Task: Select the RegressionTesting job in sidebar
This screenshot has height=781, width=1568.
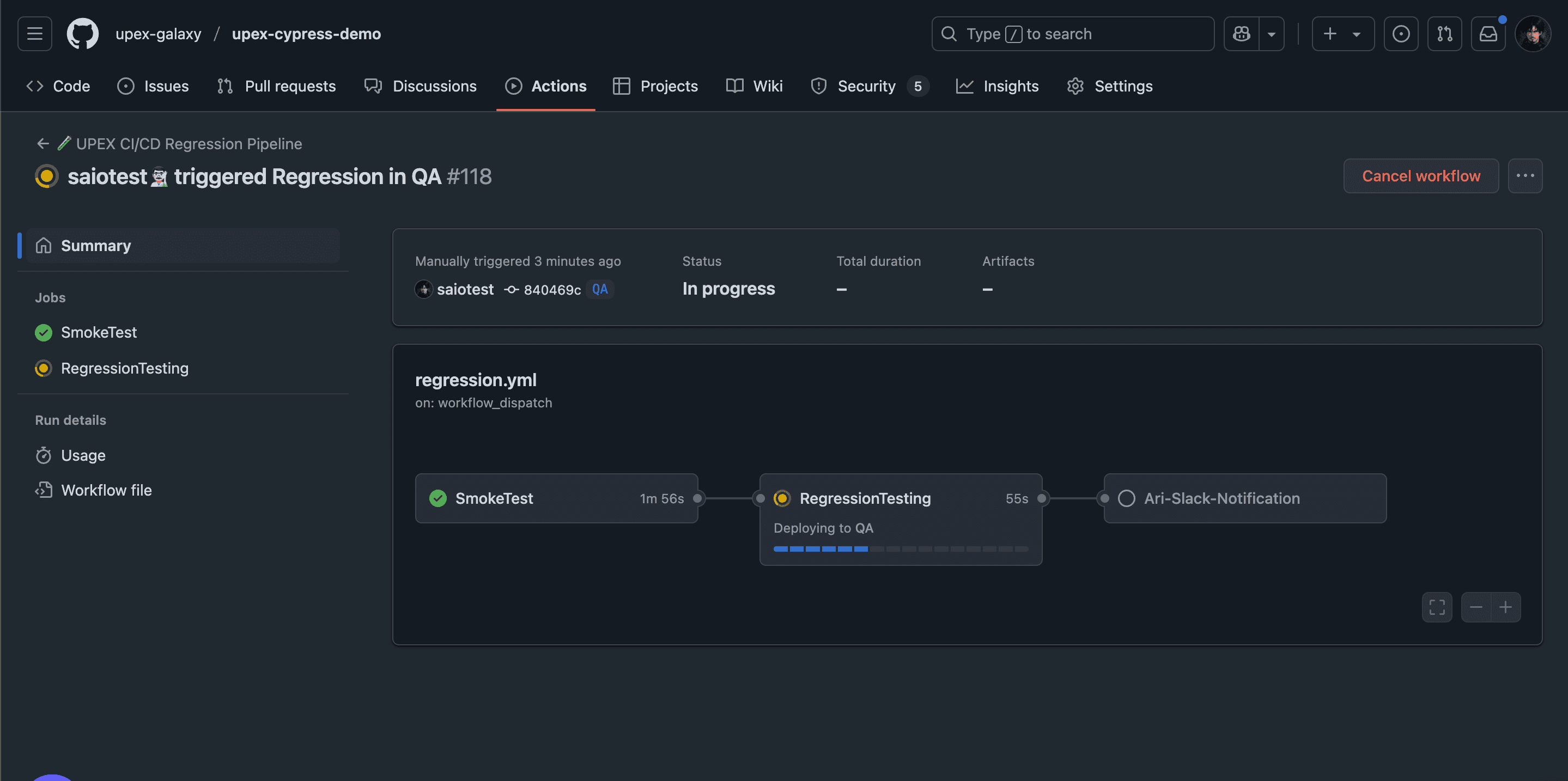Action: (125, 368)
